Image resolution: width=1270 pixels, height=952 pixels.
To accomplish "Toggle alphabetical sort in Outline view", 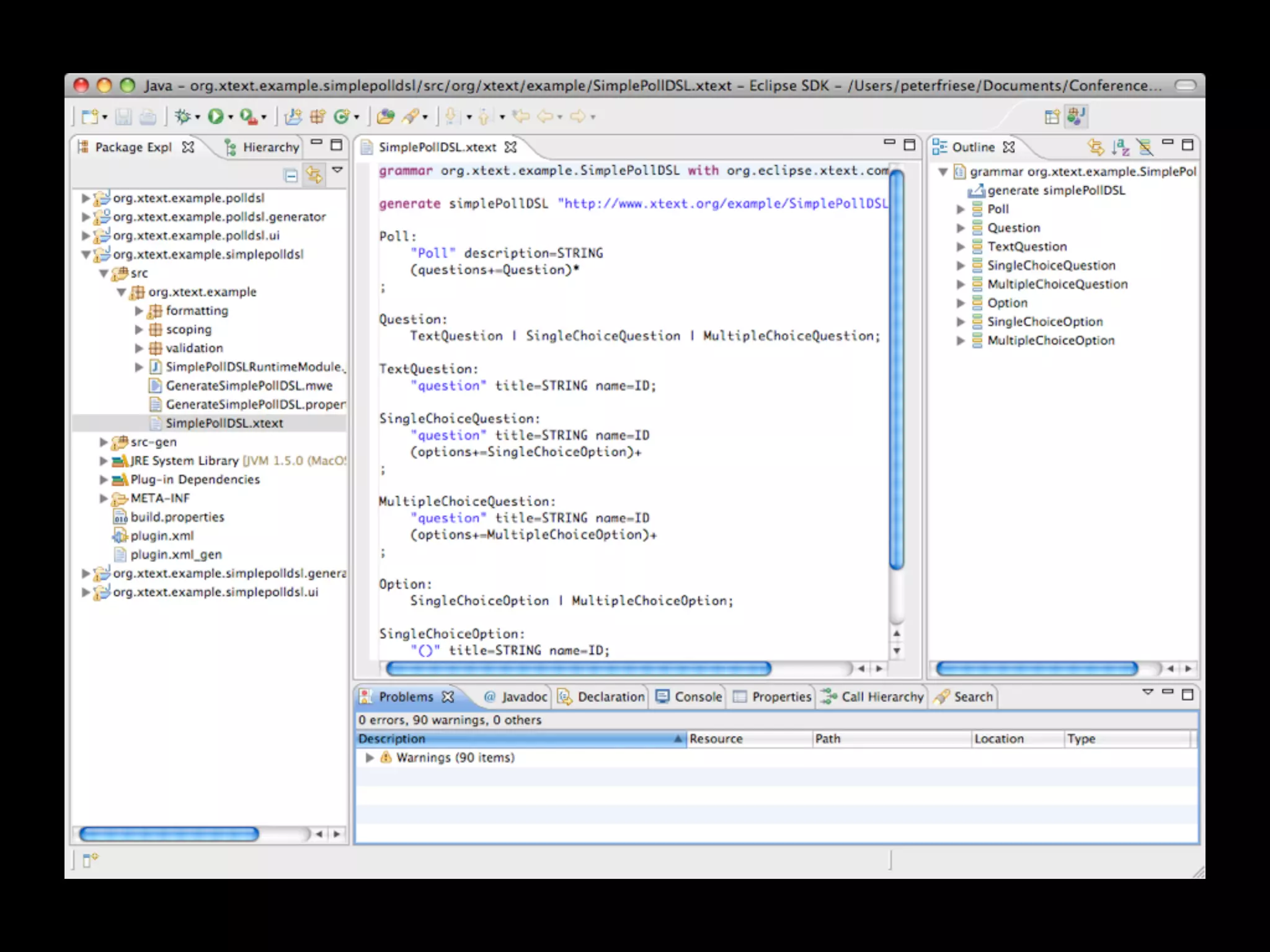I will pos(1120,147).
